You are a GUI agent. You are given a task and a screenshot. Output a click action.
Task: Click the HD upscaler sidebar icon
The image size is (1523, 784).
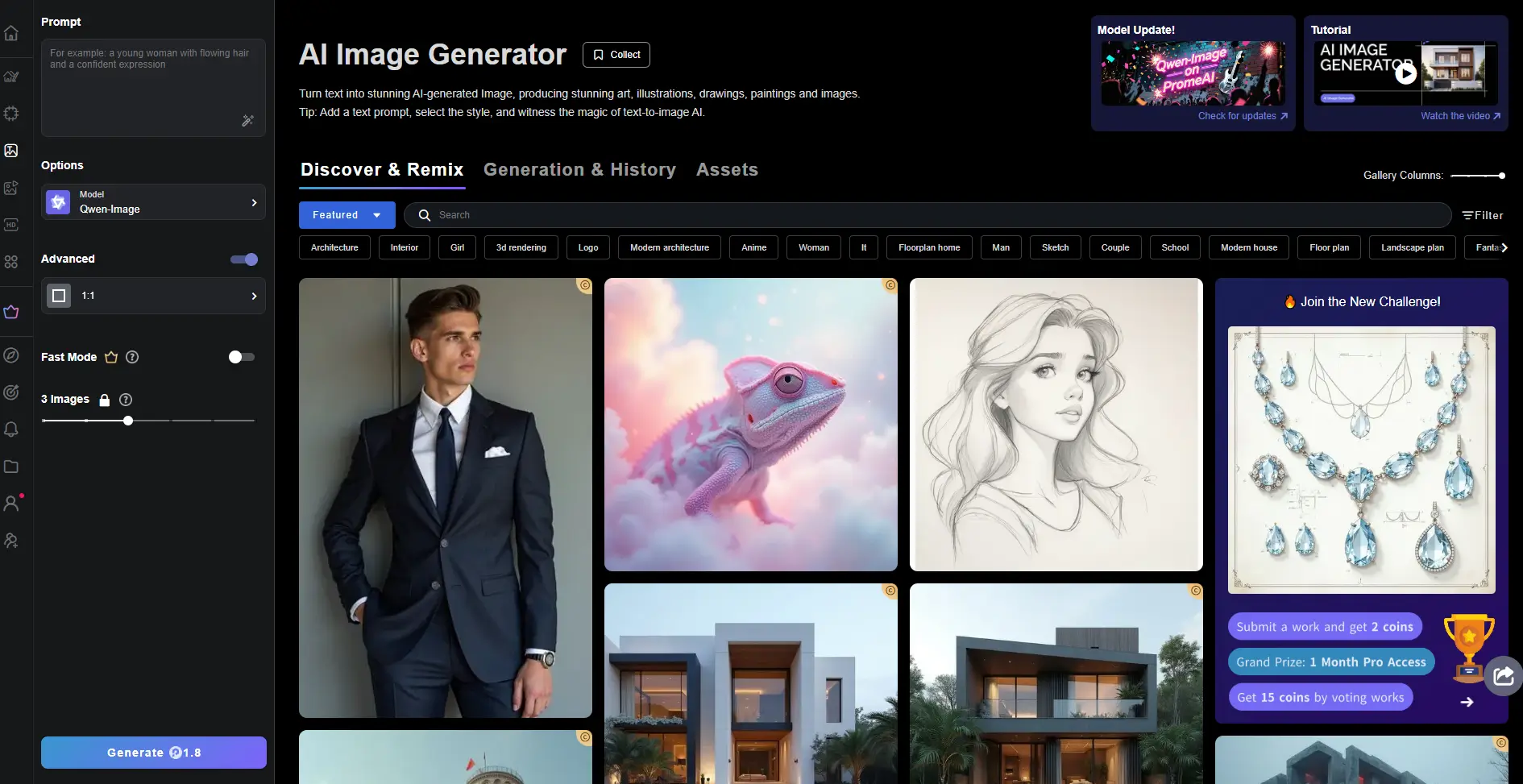(x=11, y=225)
